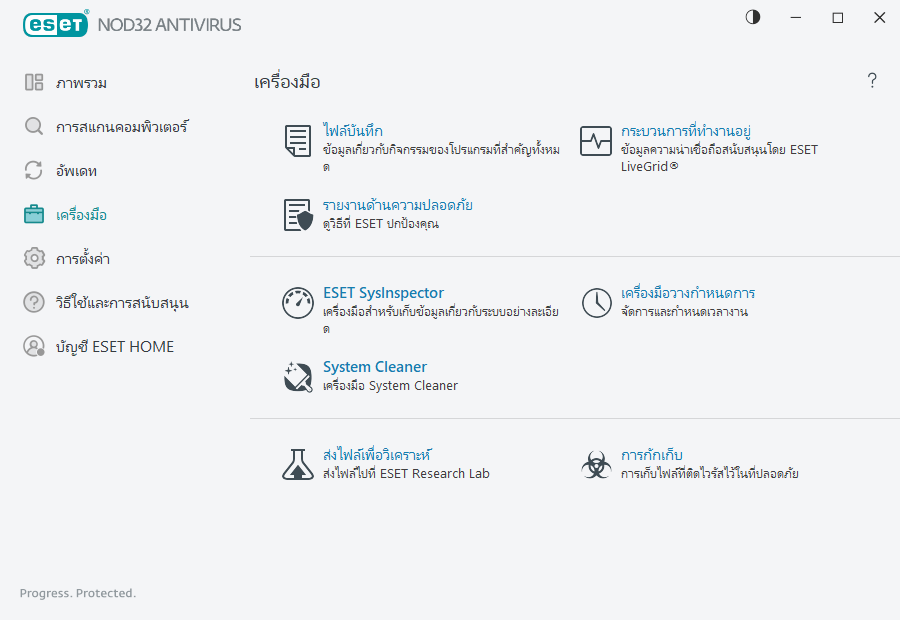
Task: Open the System Cleaner broom icon
Action: pos(297,376)
